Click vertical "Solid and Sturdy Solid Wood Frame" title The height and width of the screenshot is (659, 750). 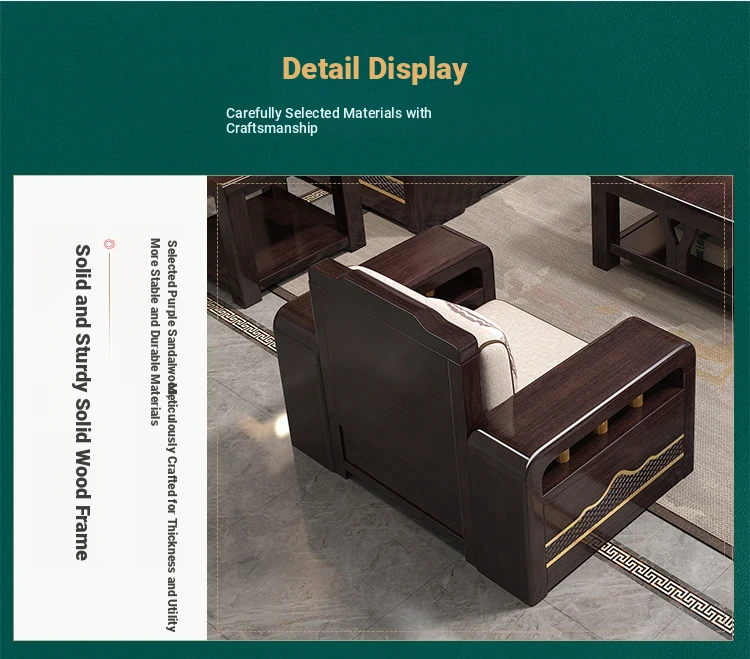point(83,402)
